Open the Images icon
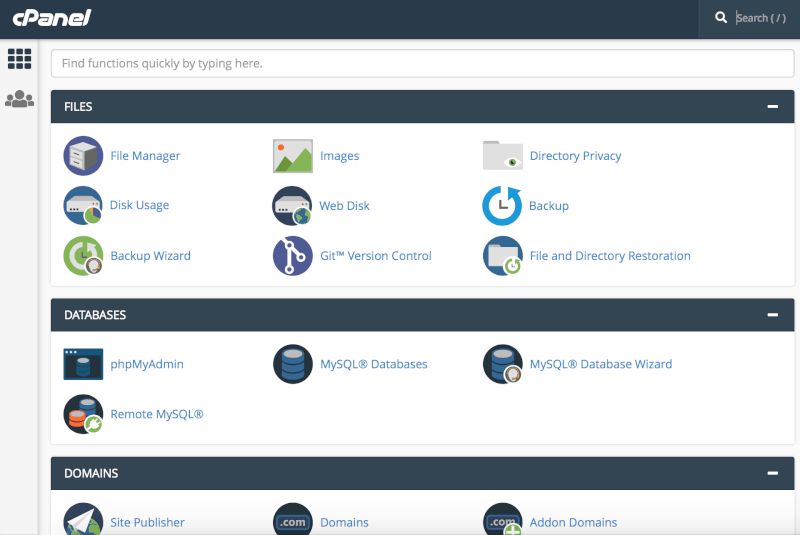 (293, 156)
